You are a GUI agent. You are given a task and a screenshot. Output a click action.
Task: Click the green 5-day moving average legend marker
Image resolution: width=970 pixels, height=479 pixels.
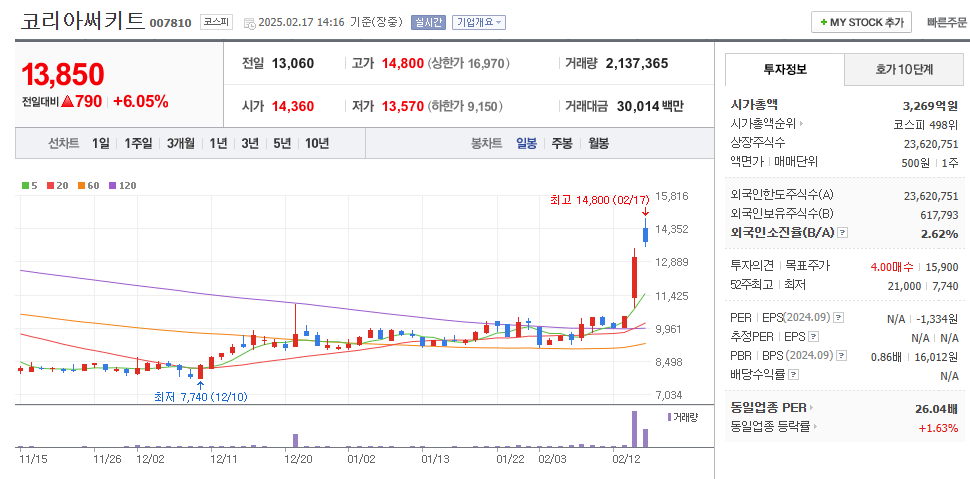(x=25, y=185)
